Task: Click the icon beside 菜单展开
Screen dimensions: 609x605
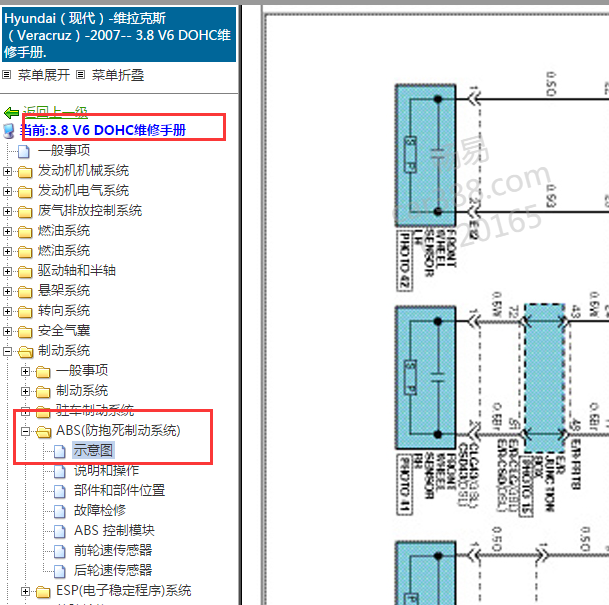Action: pyautogui.click(x=7, y=75)
